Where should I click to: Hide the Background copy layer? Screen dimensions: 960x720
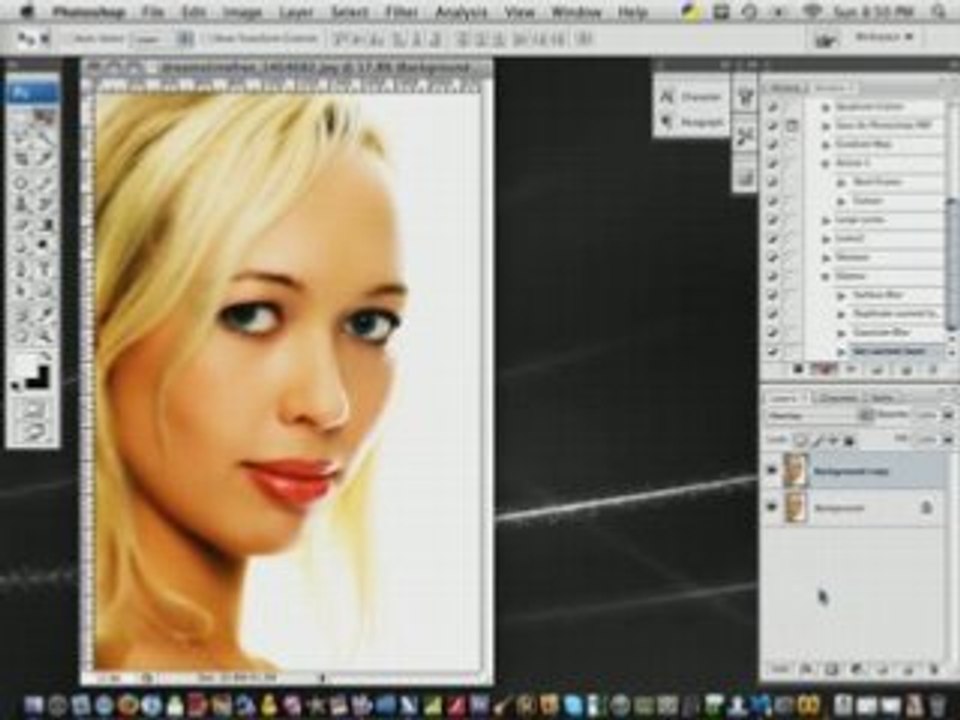click(771, 470)
